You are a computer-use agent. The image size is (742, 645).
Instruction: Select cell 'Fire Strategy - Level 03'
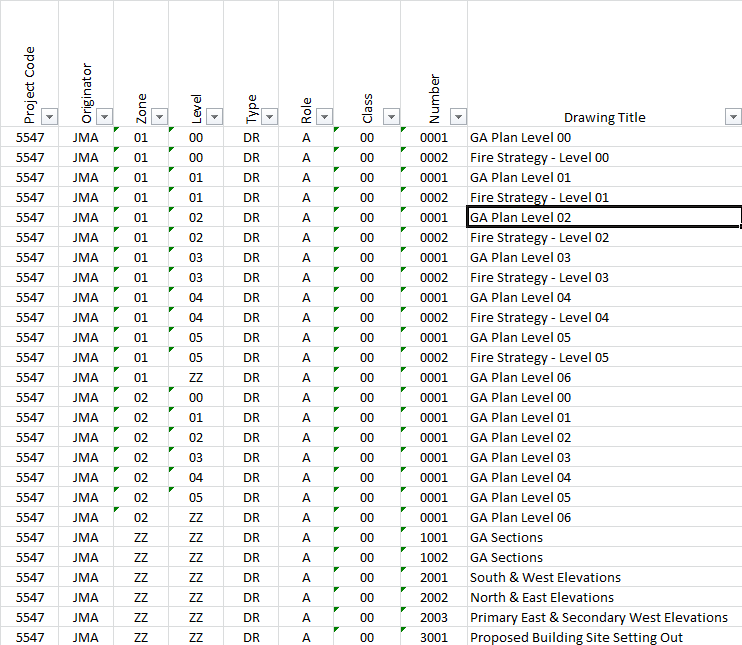(604, 277)
